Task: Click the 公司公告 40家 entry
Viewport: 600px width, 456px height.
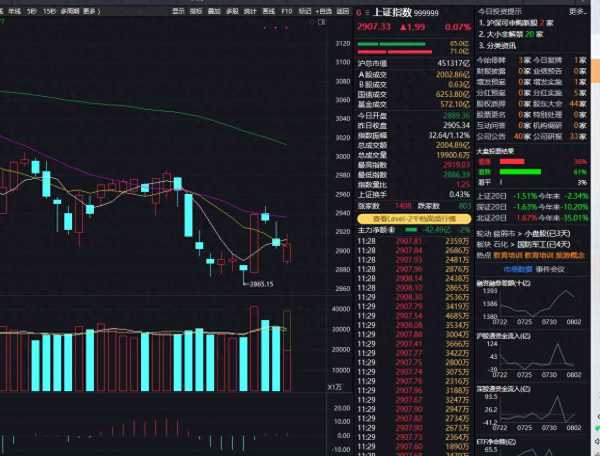Action: tap(504, 136)
